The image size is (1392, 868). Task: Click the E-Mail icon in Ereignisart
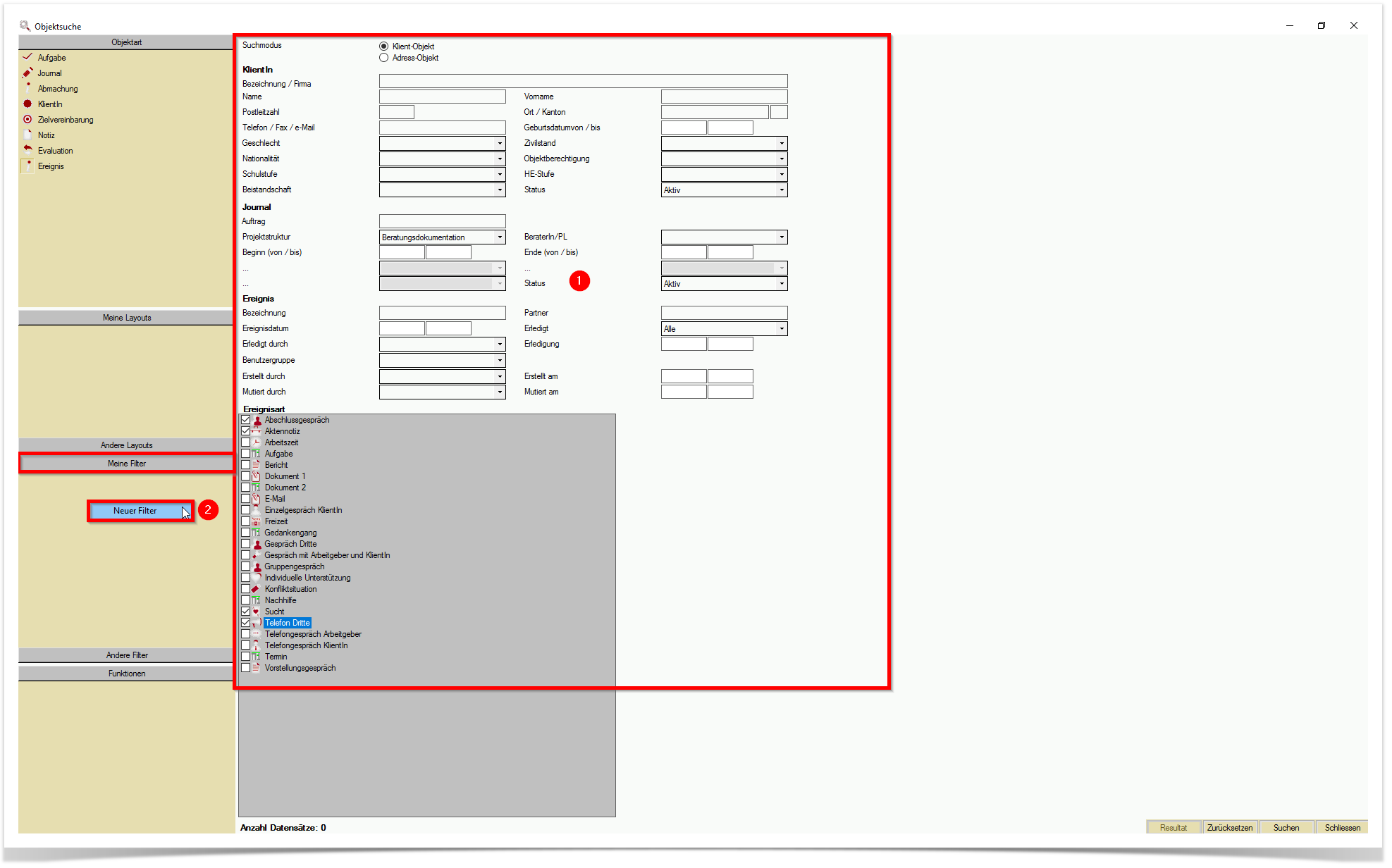coord(257,499)
